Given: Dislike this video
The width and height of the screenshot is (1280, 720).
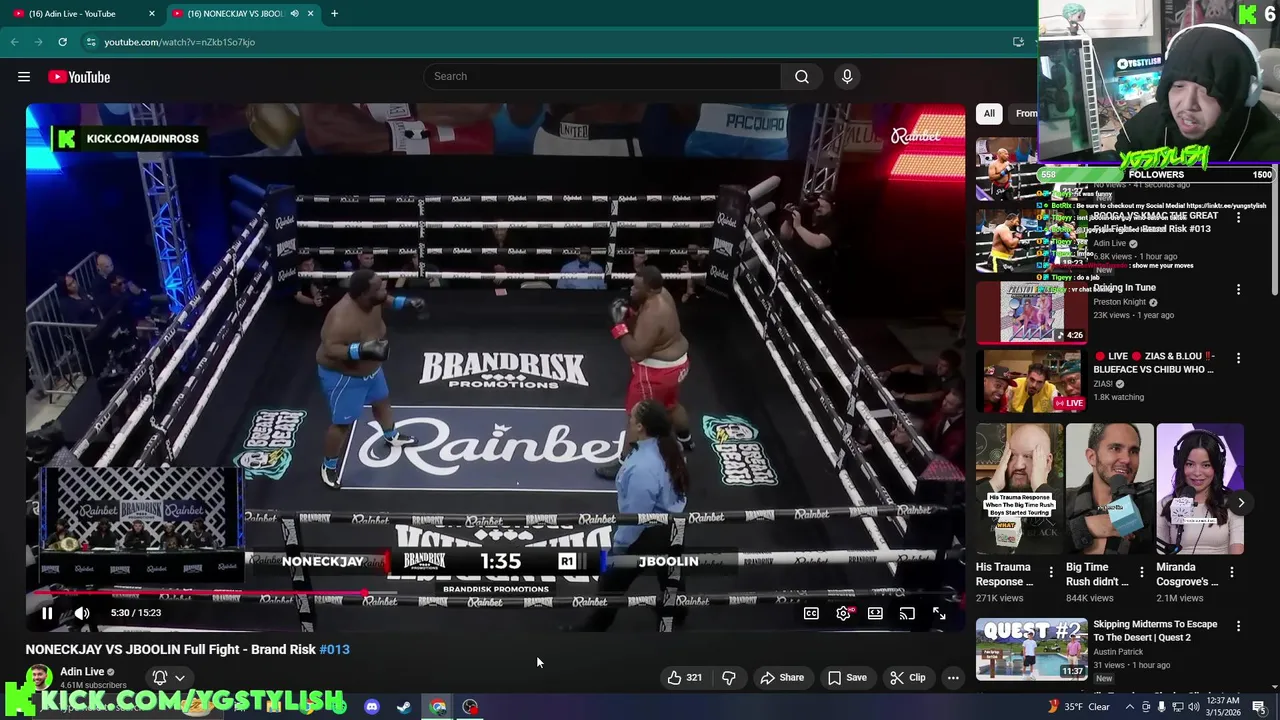Looking at the screenshot, I should [729, 677].
